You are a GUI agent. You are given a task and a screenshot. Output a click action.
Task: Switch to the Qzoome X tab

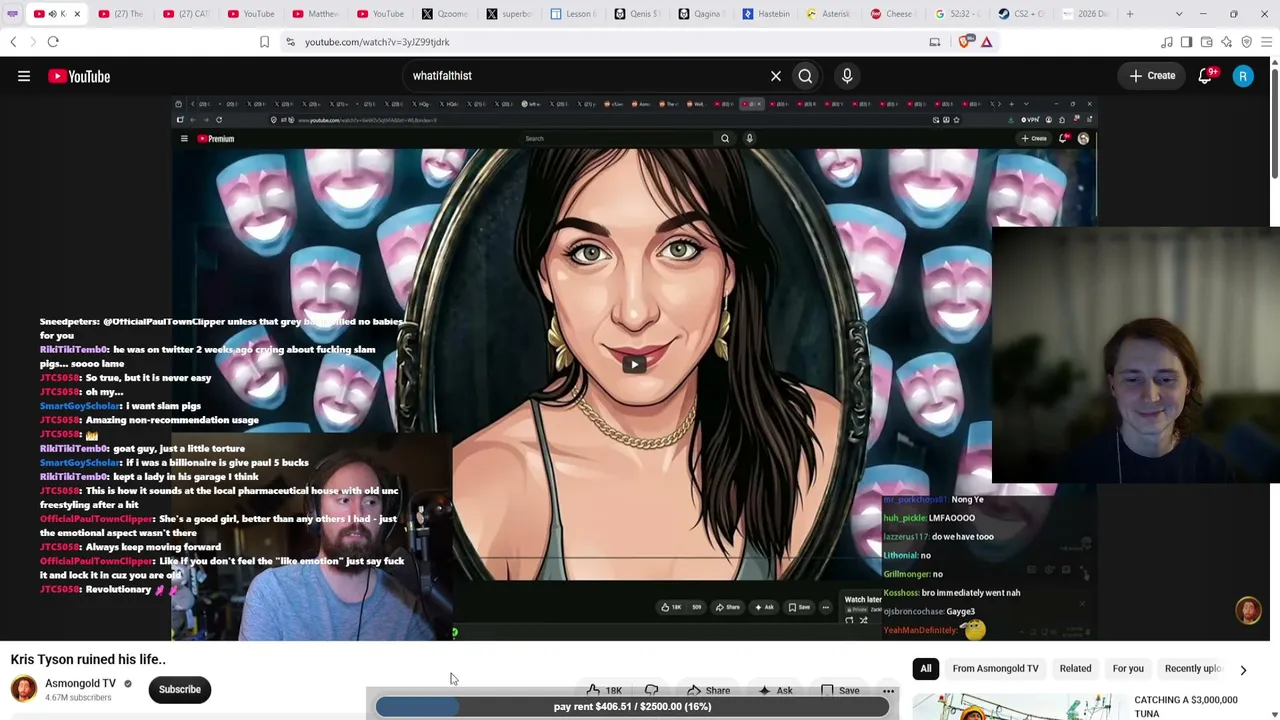(x=445, y=14)
